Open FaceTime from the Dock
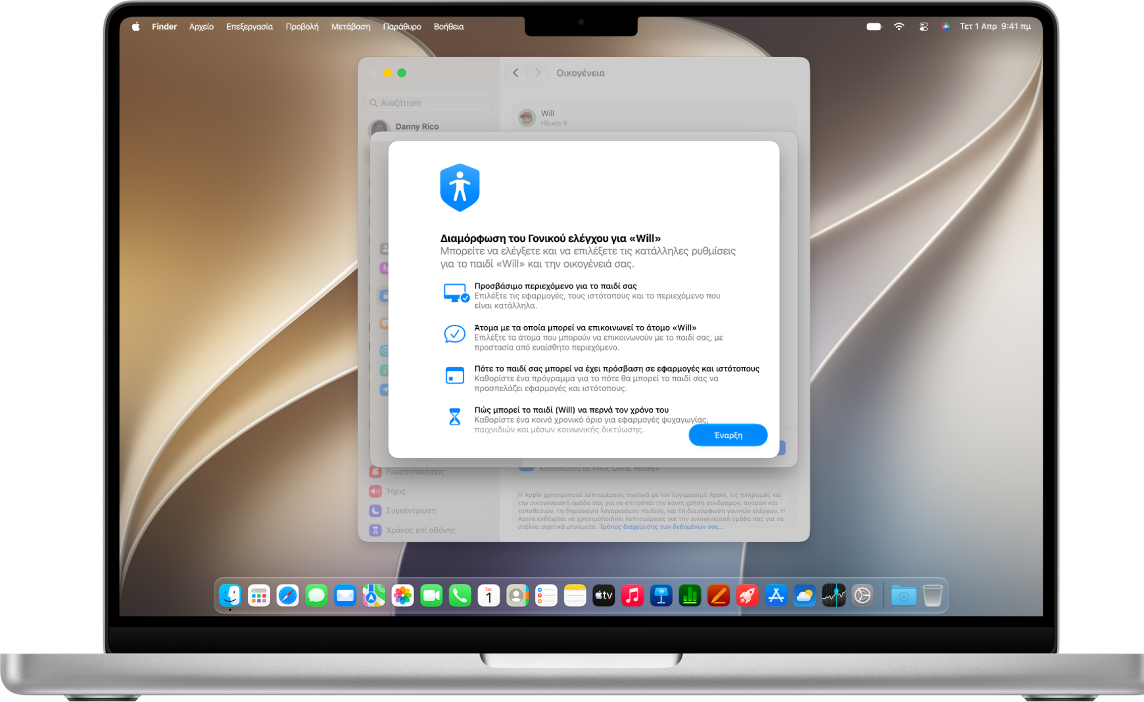Image resolution: width=1144 pixels, height=702 pixels. [431, 595]
